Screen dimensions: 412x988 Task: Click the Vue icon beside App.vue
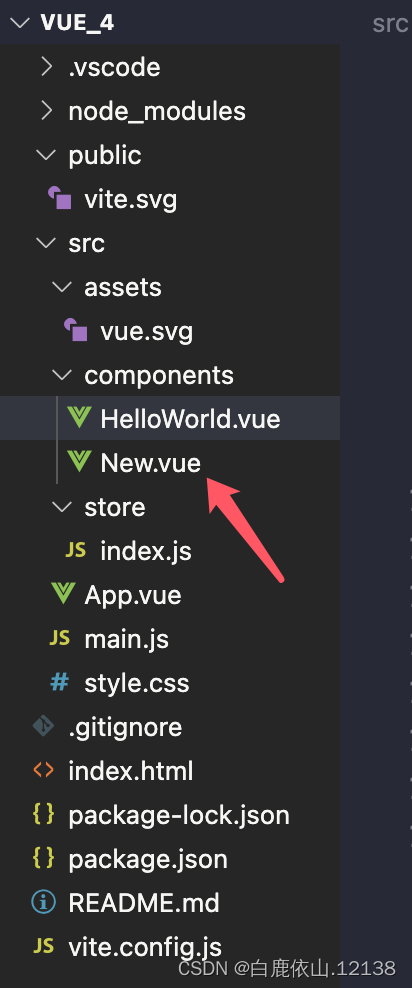tap(63, 594)
